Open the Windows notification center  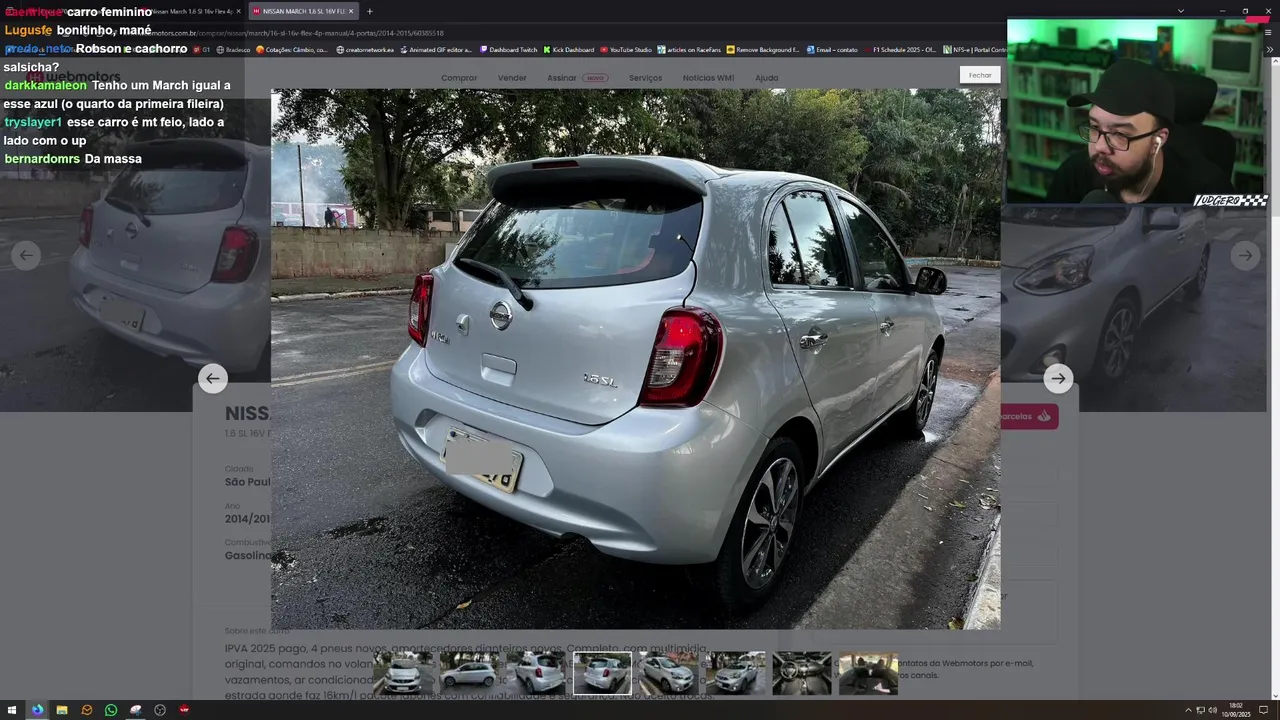click(x=1264, y=710)
